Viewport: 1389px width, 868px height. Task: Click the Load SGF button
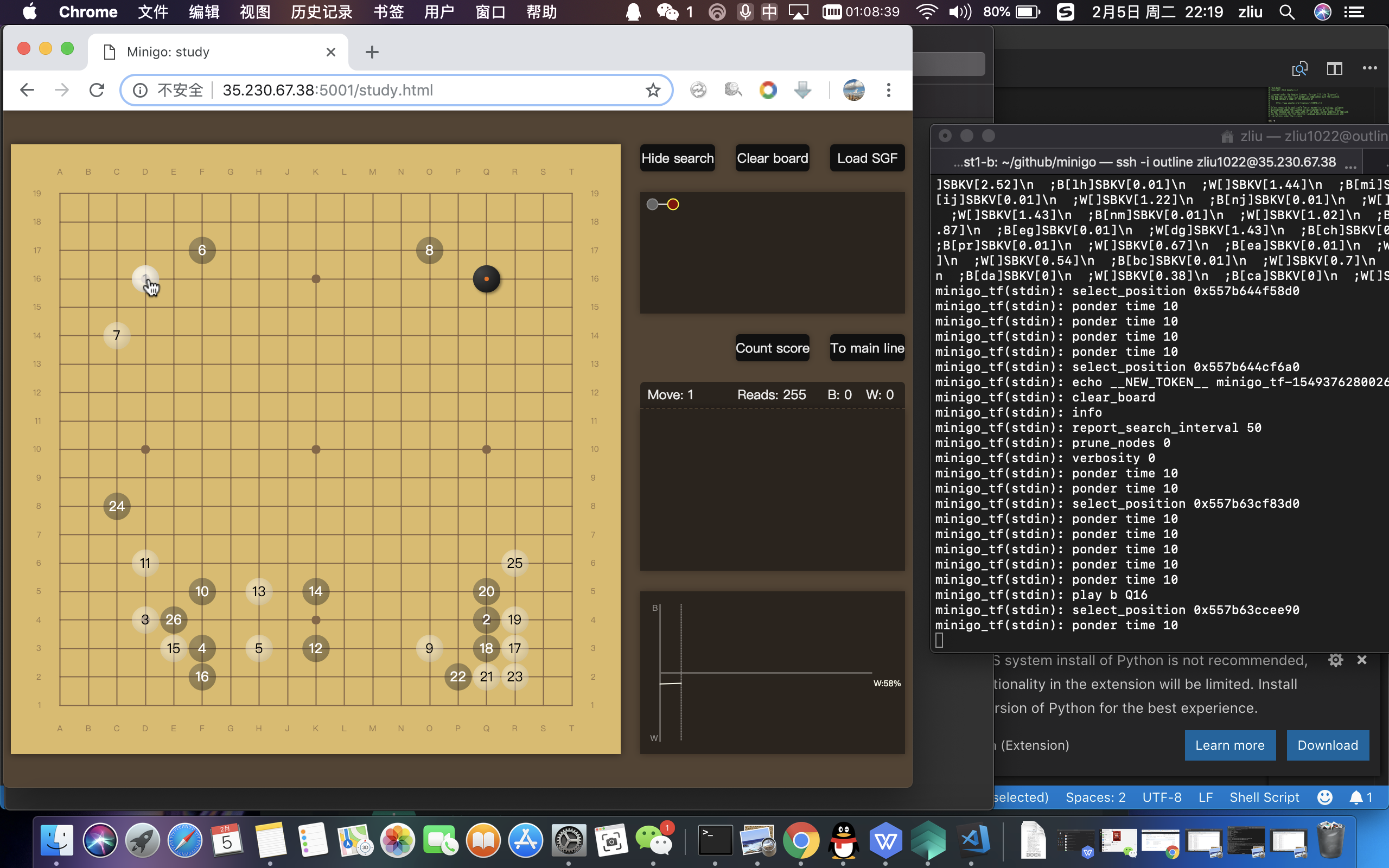[x=866, y=157]
